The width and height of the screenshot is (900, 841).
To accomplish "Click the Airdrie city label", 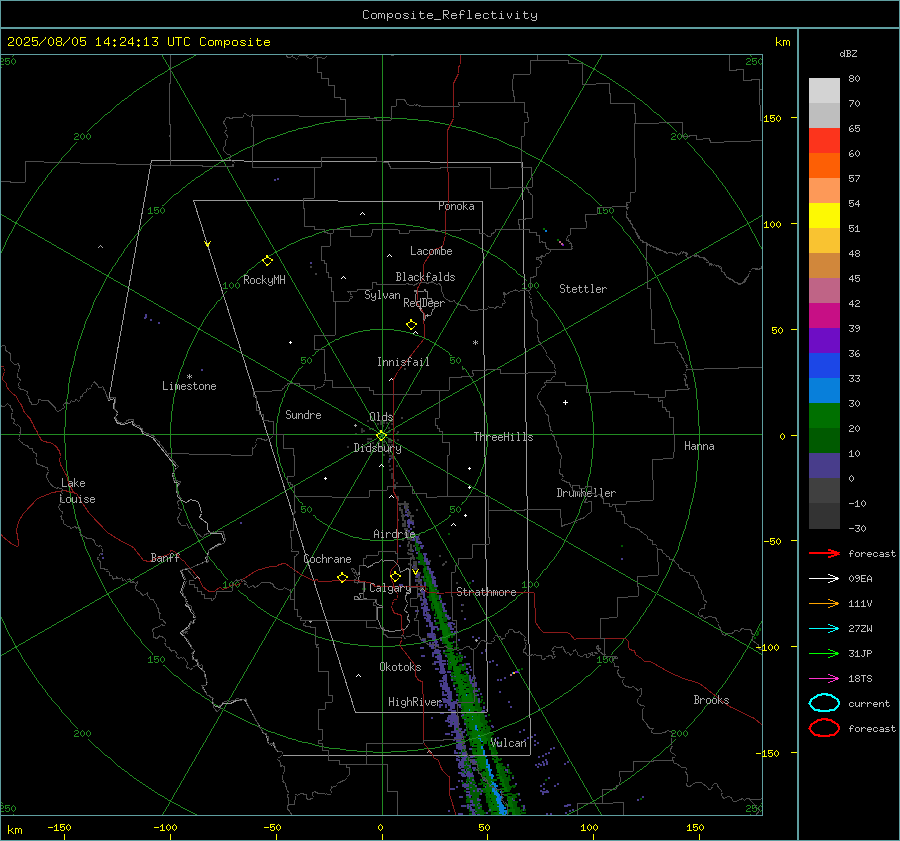I will pos(394,534).
